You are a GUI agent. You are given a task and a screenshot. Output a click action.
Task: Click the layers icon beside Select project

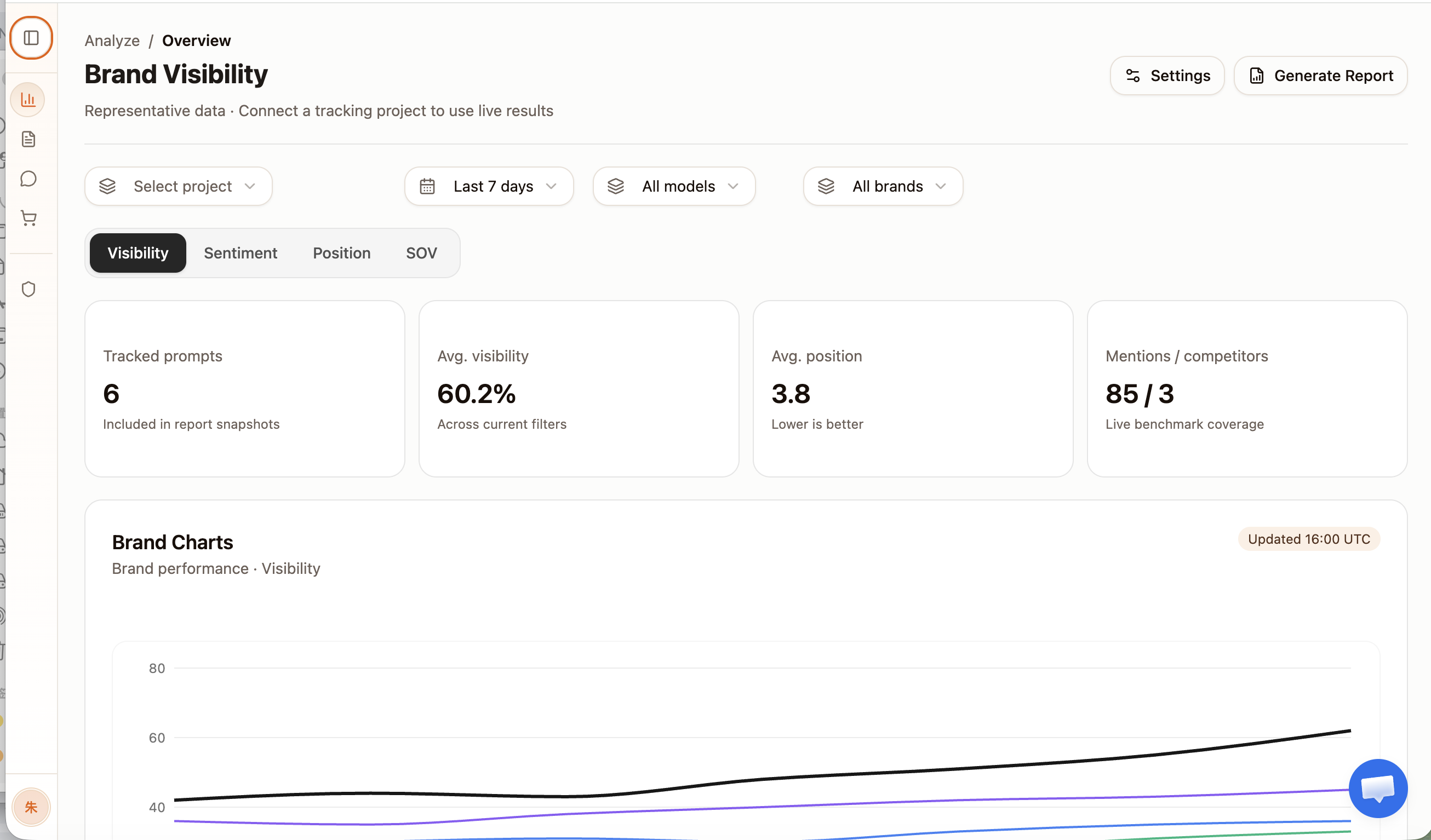click(107, 186)
